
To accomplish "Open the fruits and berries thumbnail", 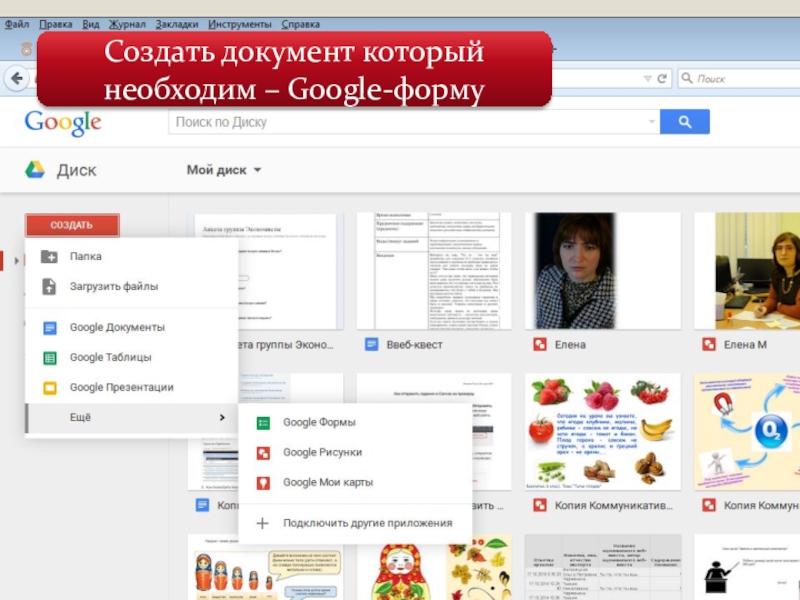I will pos(603,432).
